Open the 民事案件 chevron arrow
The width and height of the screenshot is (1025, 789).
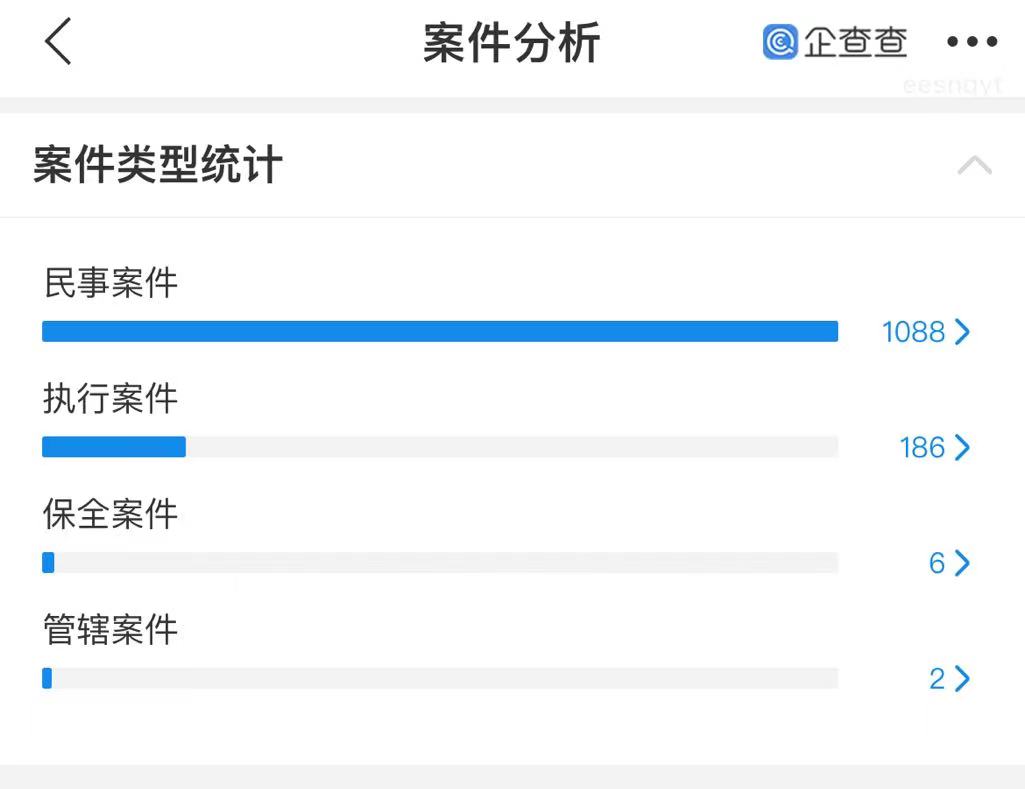pos(962,332)
